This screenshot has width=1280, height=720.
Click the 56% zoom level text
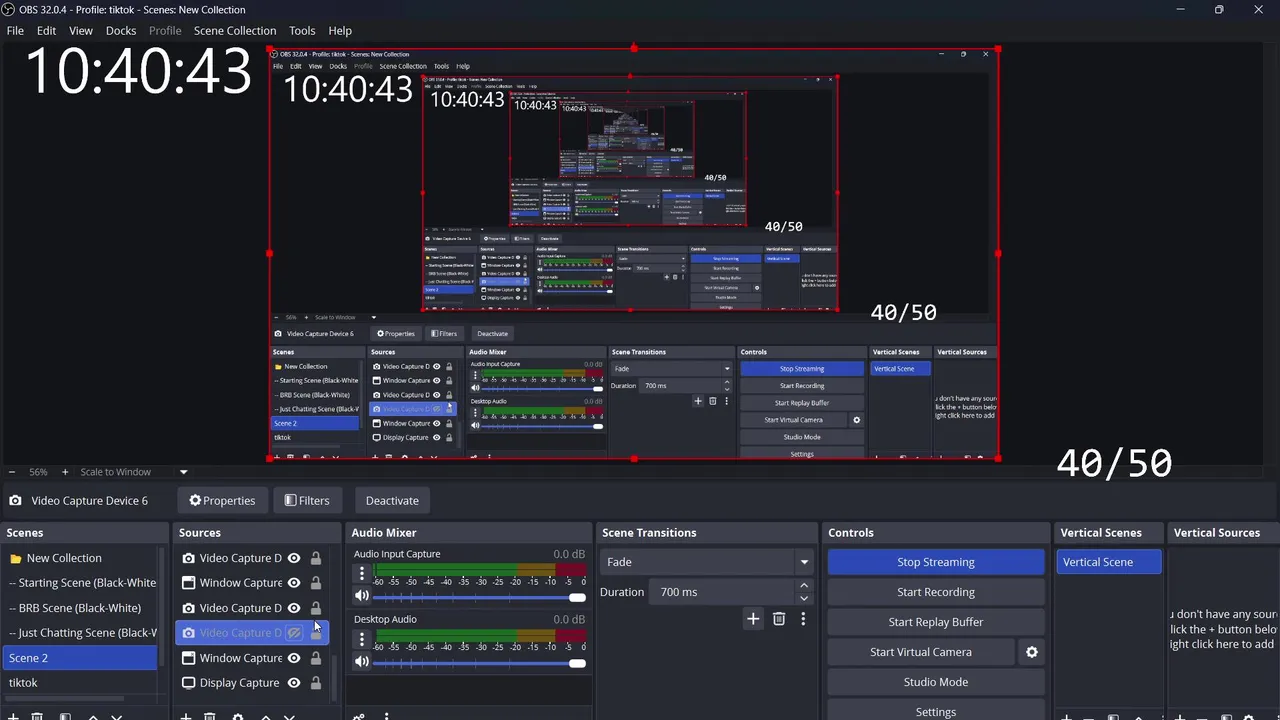(38, 472)
